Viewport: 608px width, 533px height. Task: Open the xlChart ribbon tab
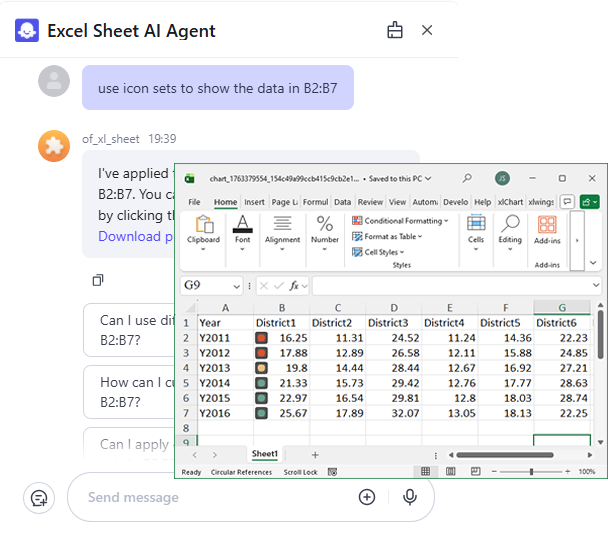click(510, 202)
